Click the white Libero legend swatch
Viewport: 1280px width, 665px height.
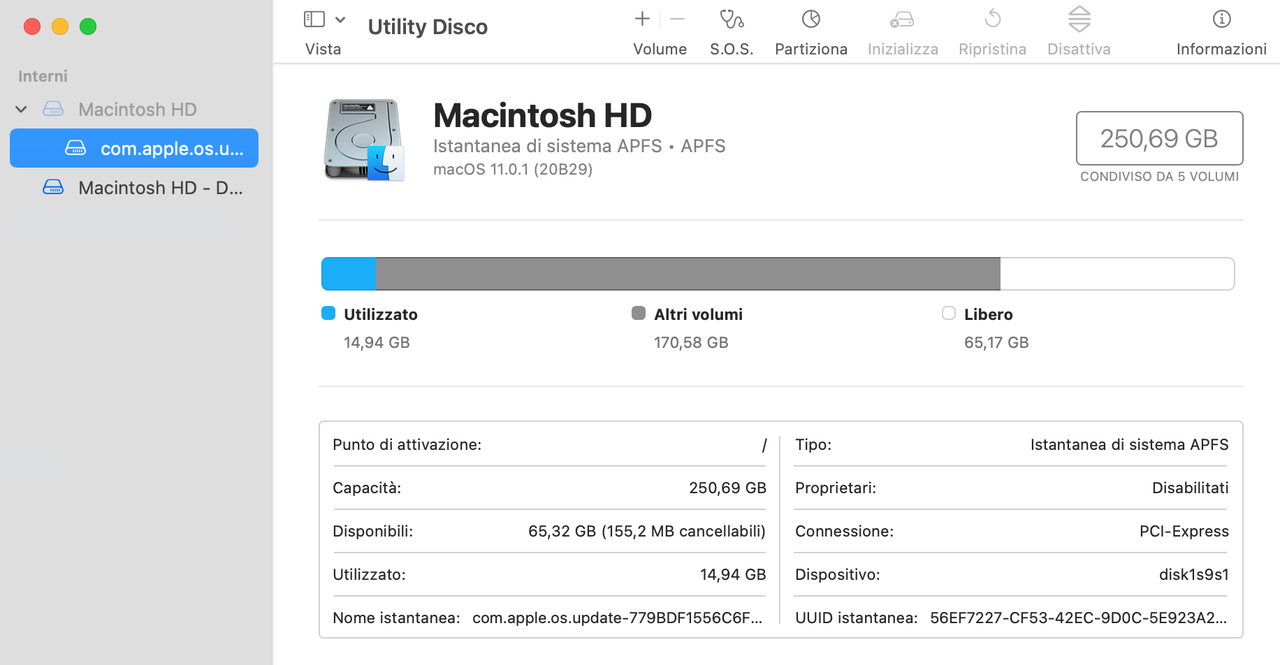(949, 313)
